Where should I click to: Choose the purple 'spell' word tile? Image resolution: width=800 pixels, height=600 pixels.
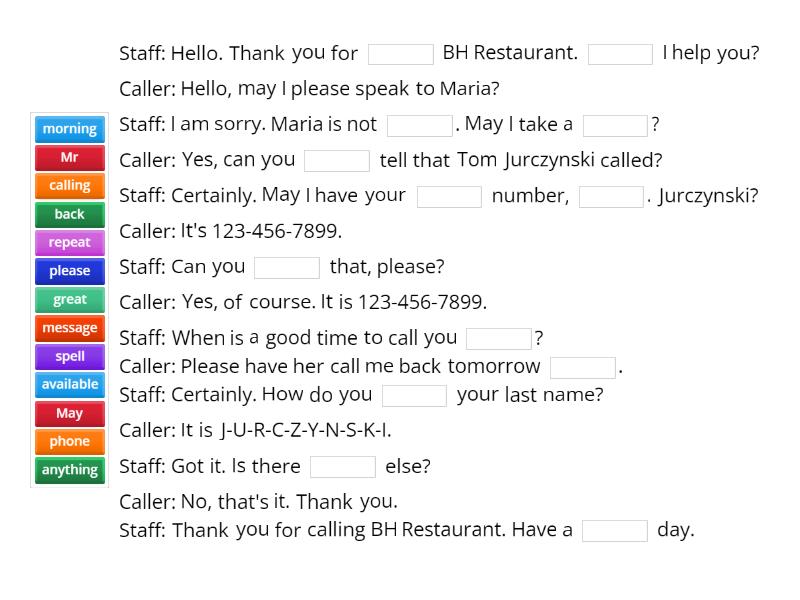coord(69,356)
